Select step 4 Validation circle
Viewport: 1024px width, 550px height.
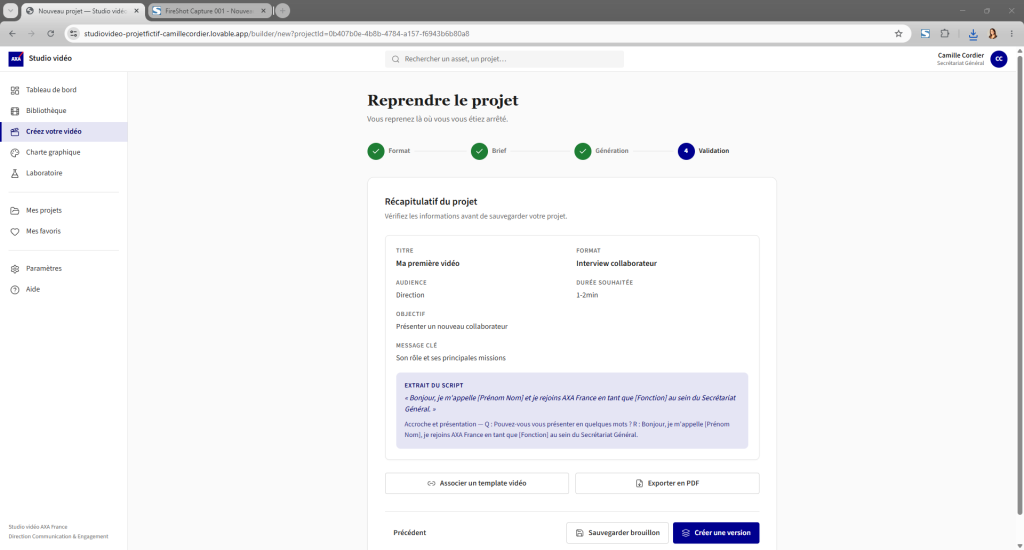[686, 152]
